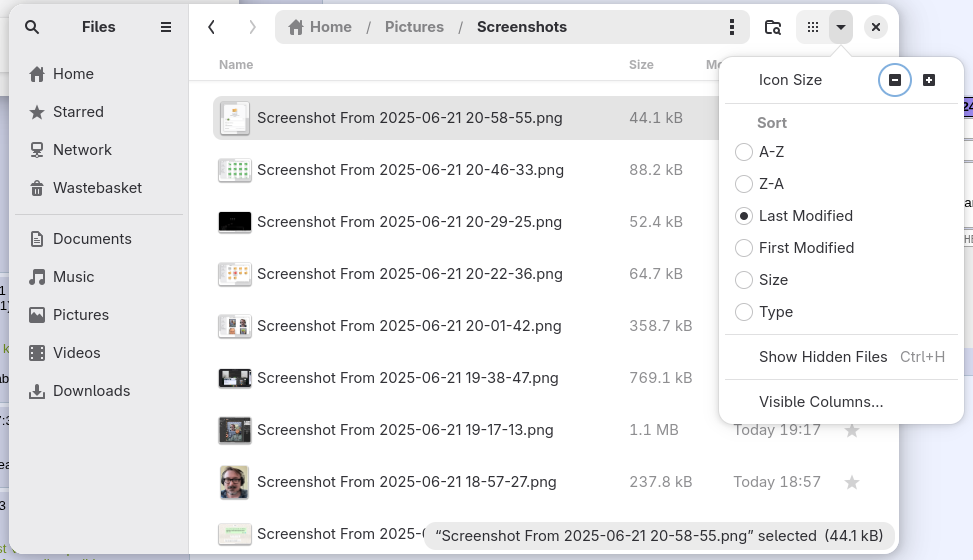Open the Files hamburger menu

click(166, 27)
